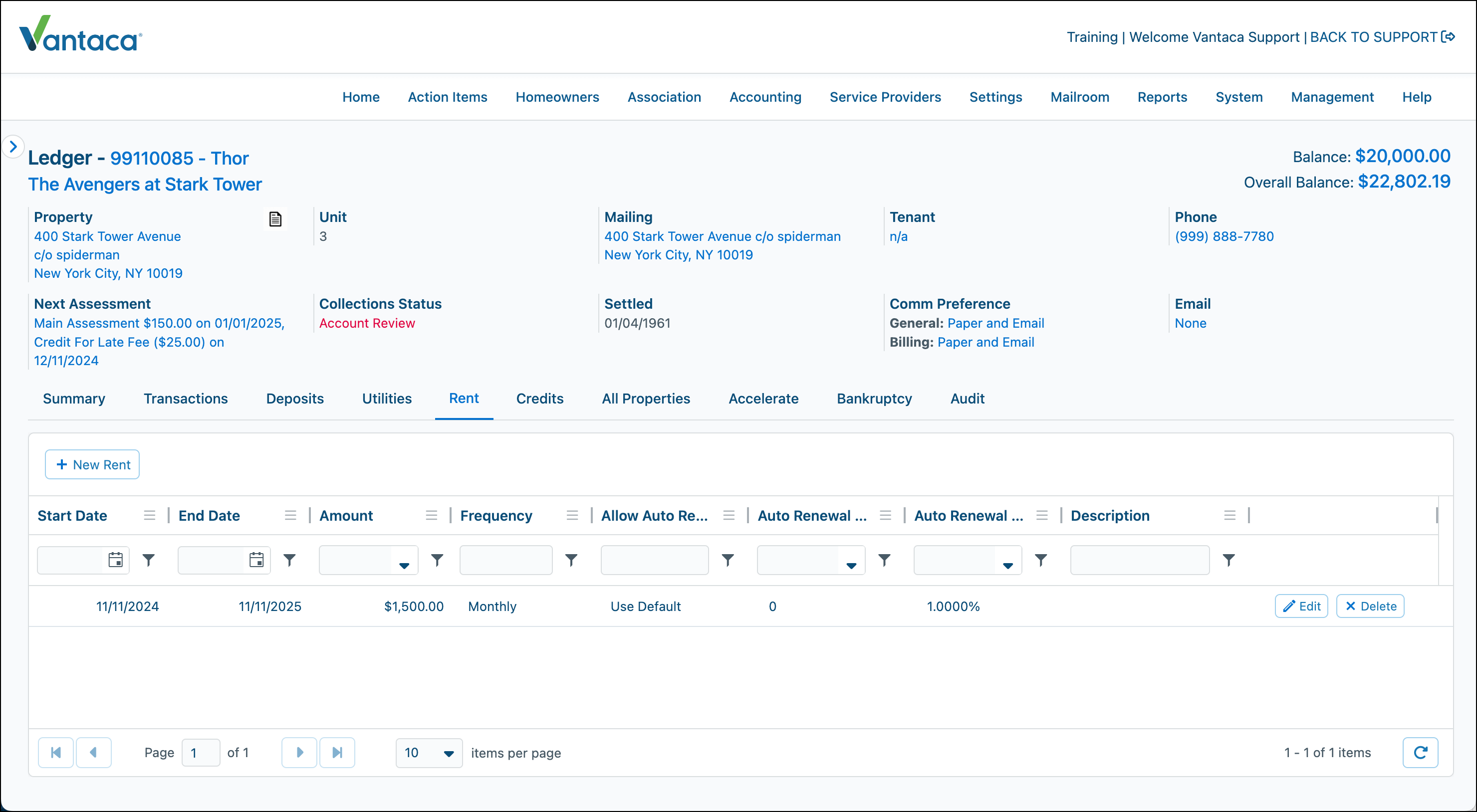Click the Frequency filter text field

[505, 560]
